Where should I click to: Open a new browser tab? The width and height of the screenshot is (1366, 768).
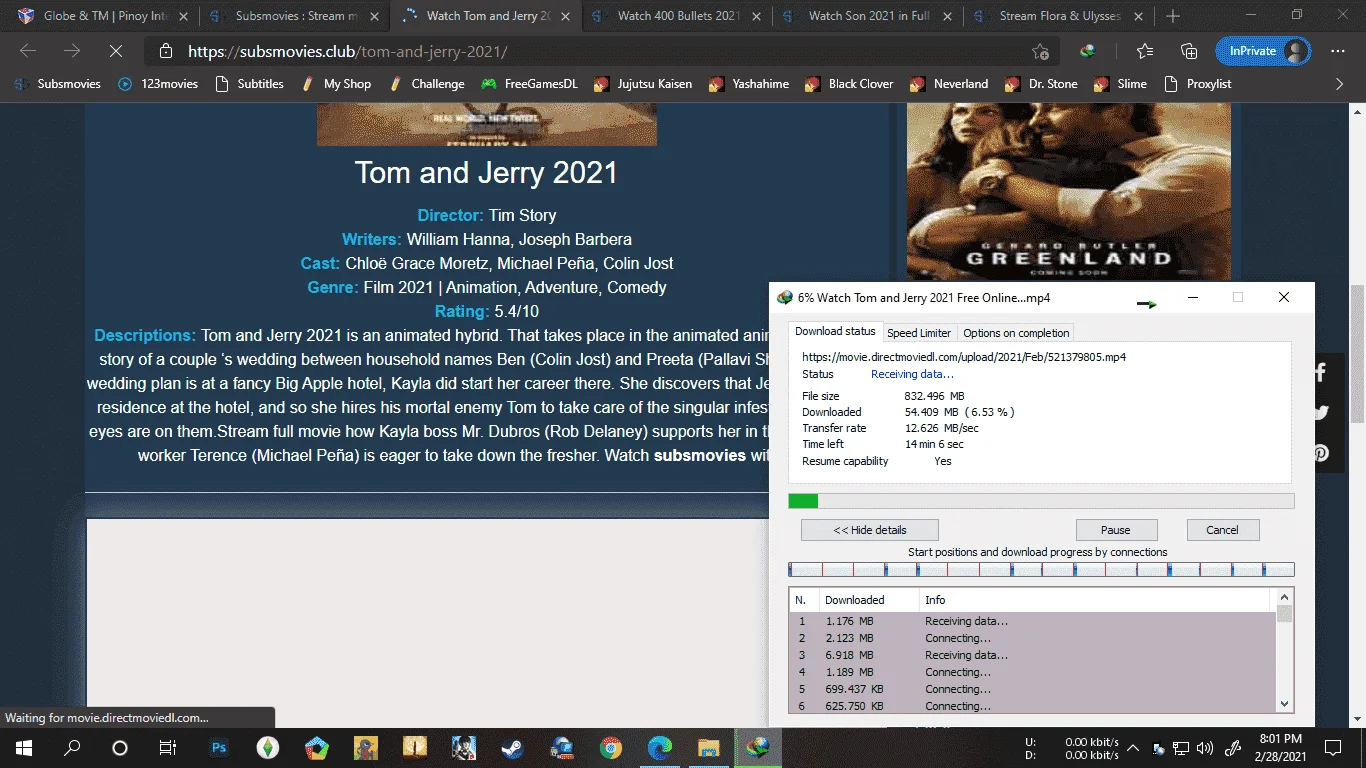click(x=1173, y=16)
